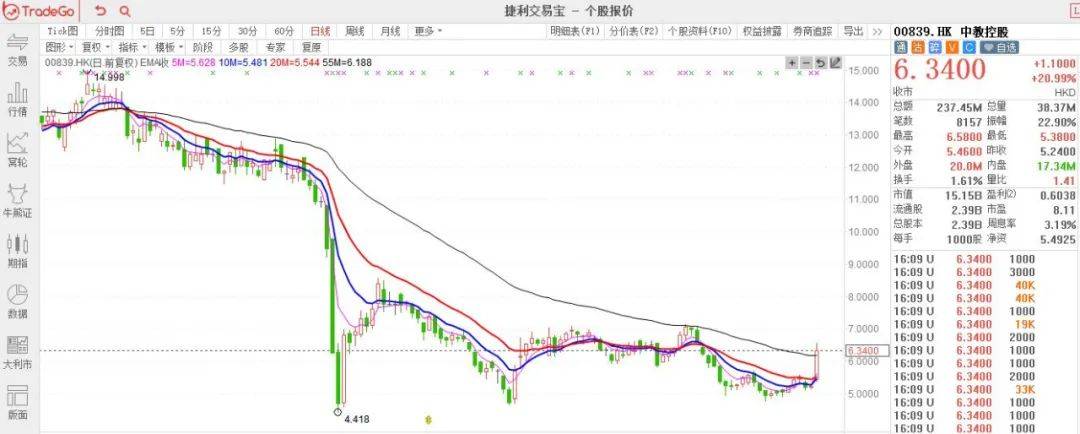This screenshot has height=434, width=1080.
Task: Click the 专家 expert button
Action: coord(275,47)
